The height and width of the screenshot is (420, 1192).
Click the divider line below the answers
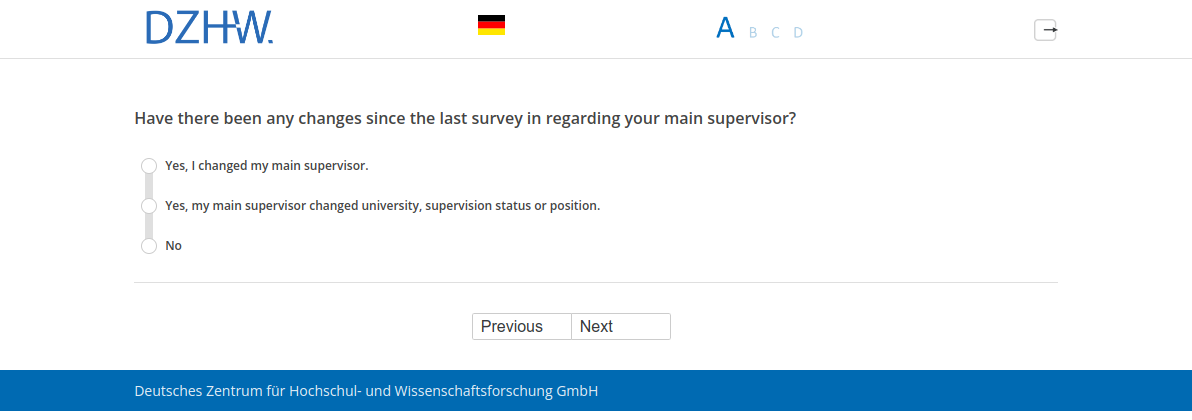pyautogui.click(x=596, y=283)
